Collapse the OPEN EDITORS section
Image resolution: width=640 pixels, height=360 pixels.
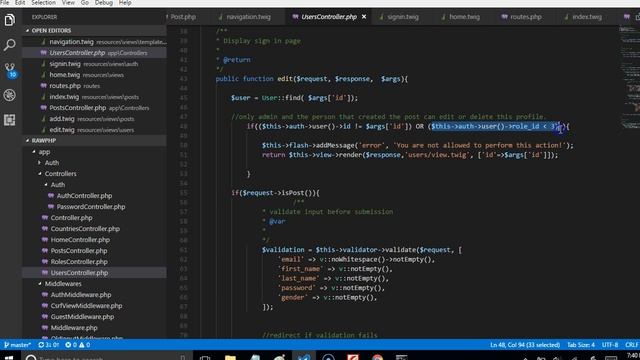point(94,31)
